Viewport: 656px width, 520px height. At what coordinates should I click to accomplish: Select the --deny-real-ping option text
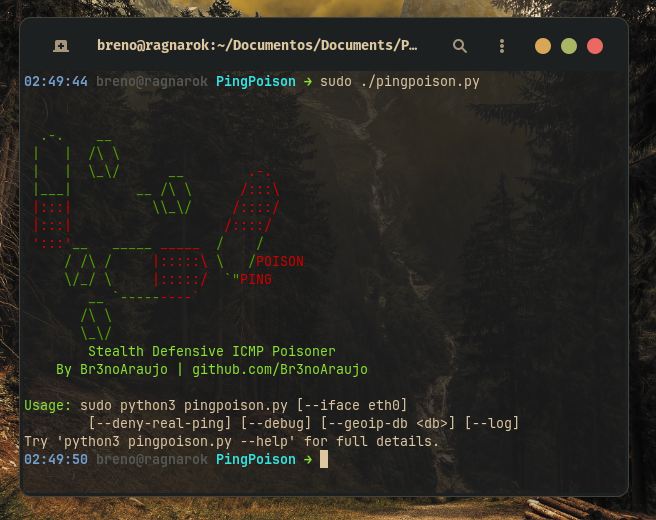160,423
